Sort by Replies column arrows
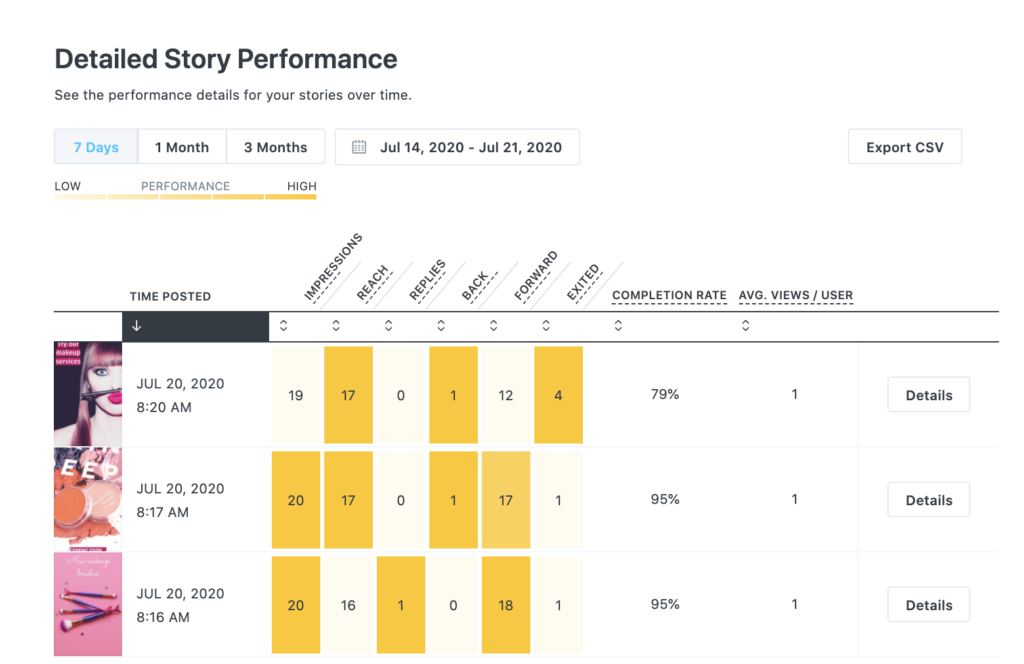The height and width of the screenshot is (664, 1024). pos(389,326)
